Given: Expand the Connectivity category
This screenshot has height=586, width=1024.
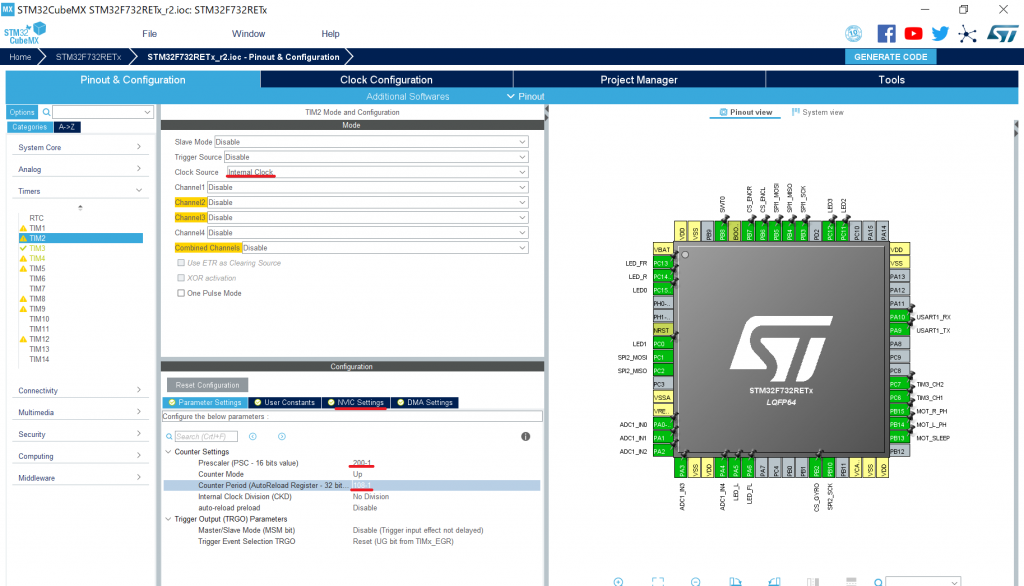Looking at the screenshot, I should click(80, 390).
